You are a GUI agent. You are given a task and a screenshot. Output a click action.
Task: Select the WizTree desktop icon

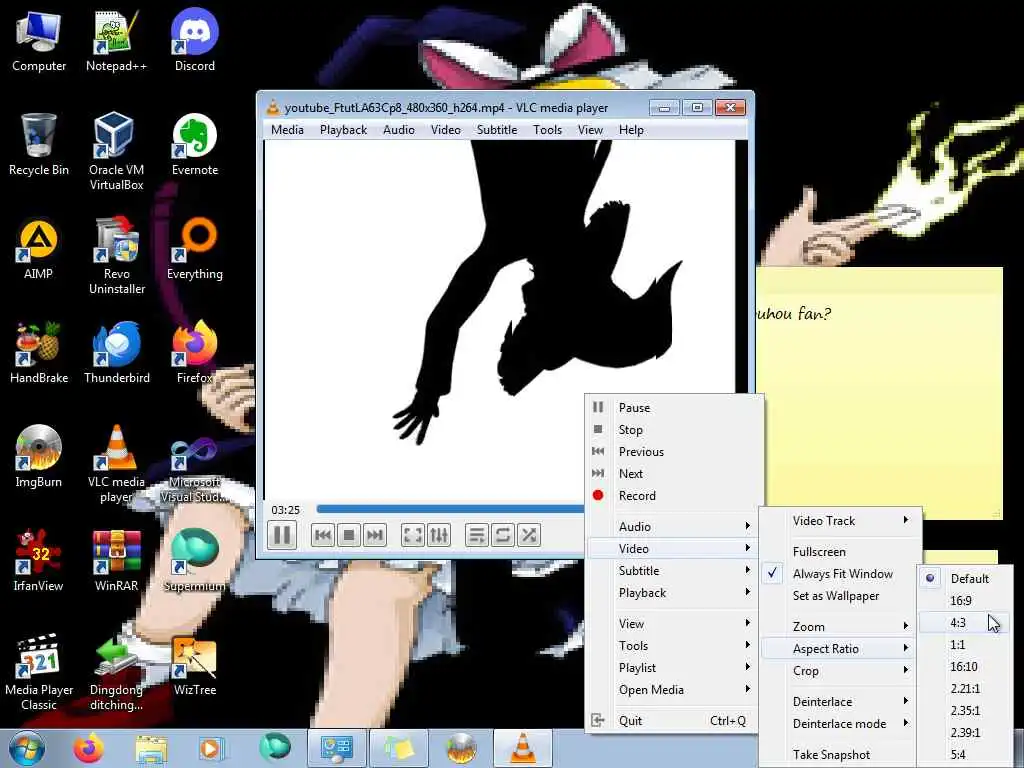195,665
